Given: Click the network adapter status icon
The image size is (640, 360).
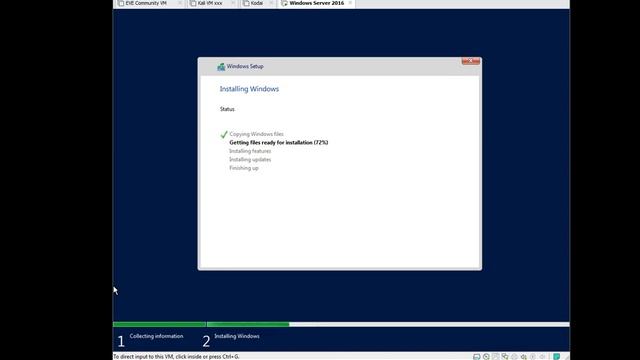Looking at the screenshot, I should (x=505, y=357).
